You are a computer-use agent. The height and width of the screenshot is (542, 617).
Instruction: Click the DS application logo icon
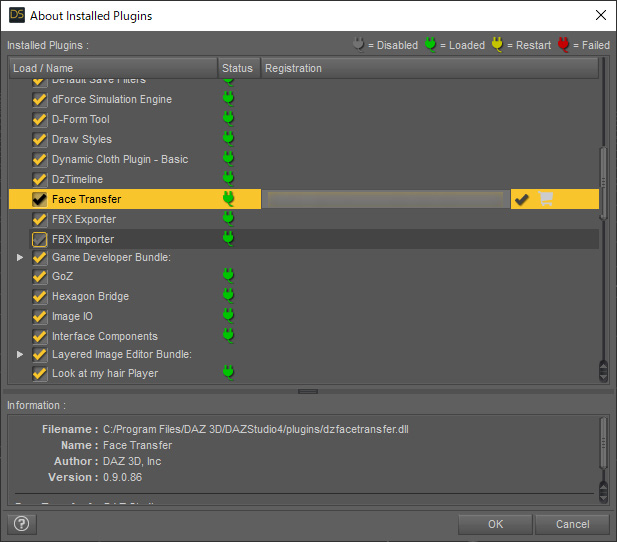coord(17,15)
